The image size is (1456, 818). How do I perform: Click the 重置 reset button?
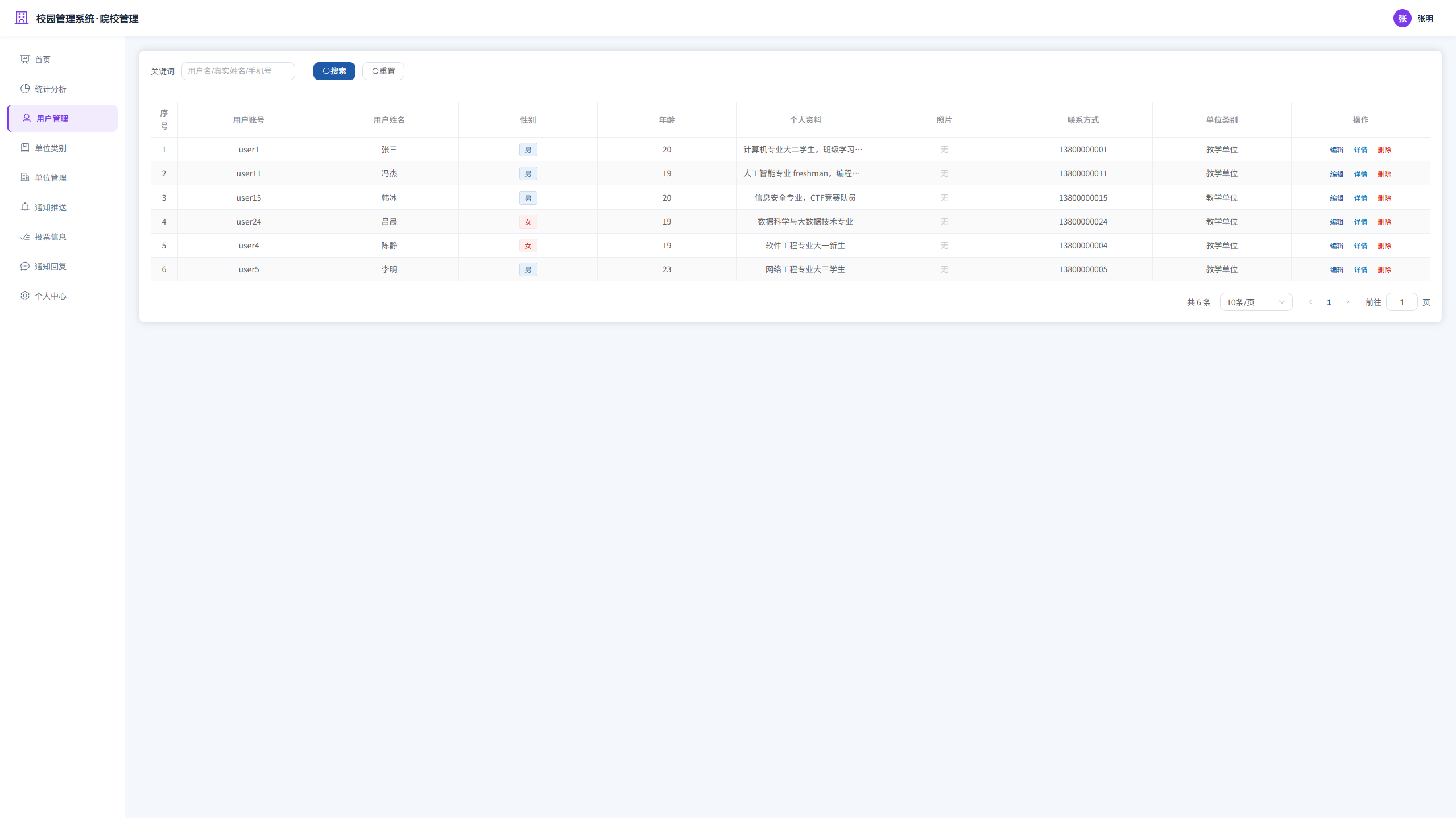pos(383,71)
